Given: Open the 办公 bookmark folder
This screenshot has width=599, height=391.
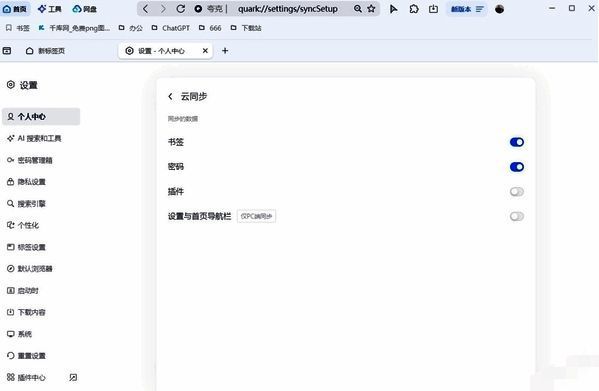Looking at the screenshot, I should 131,28.
